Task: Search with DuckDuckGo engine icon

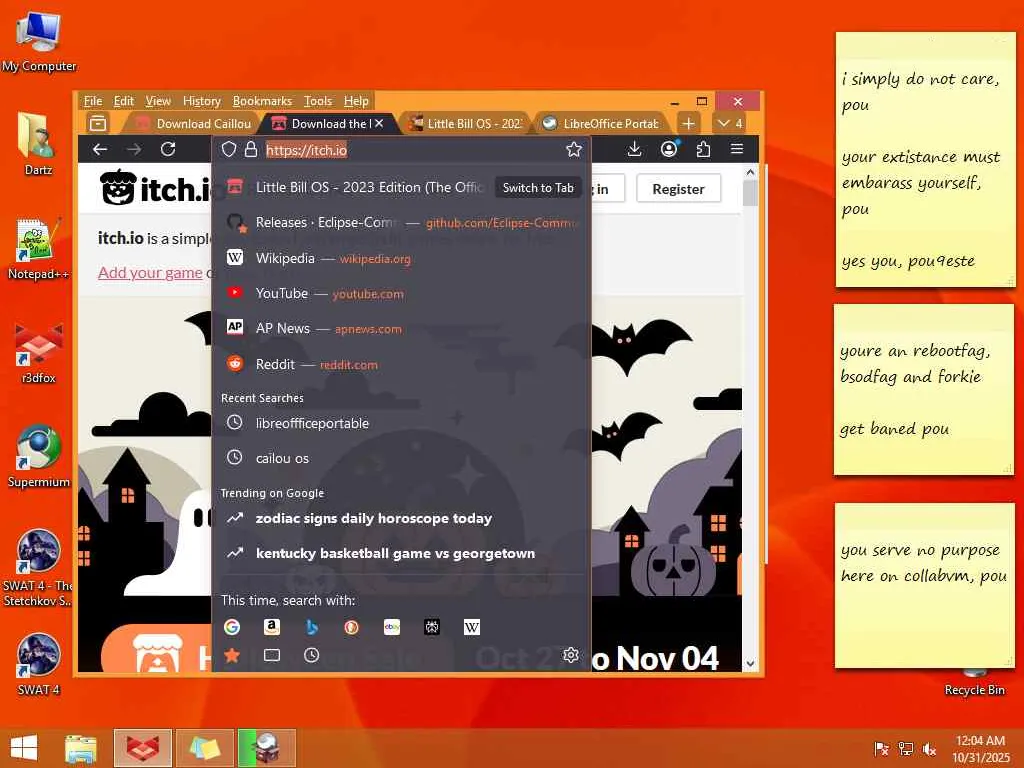Action: point(351,627)
